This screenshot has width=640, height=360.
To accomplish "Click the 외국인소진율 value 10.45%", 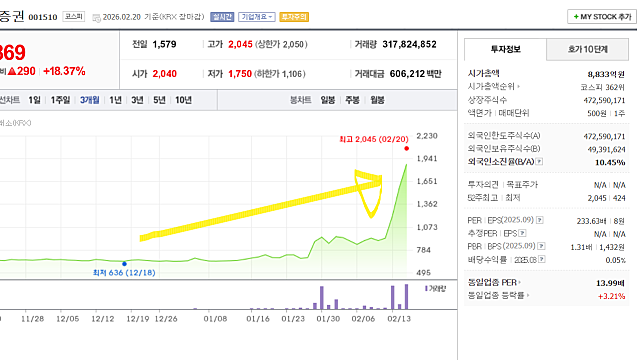I will coord(610,162).
